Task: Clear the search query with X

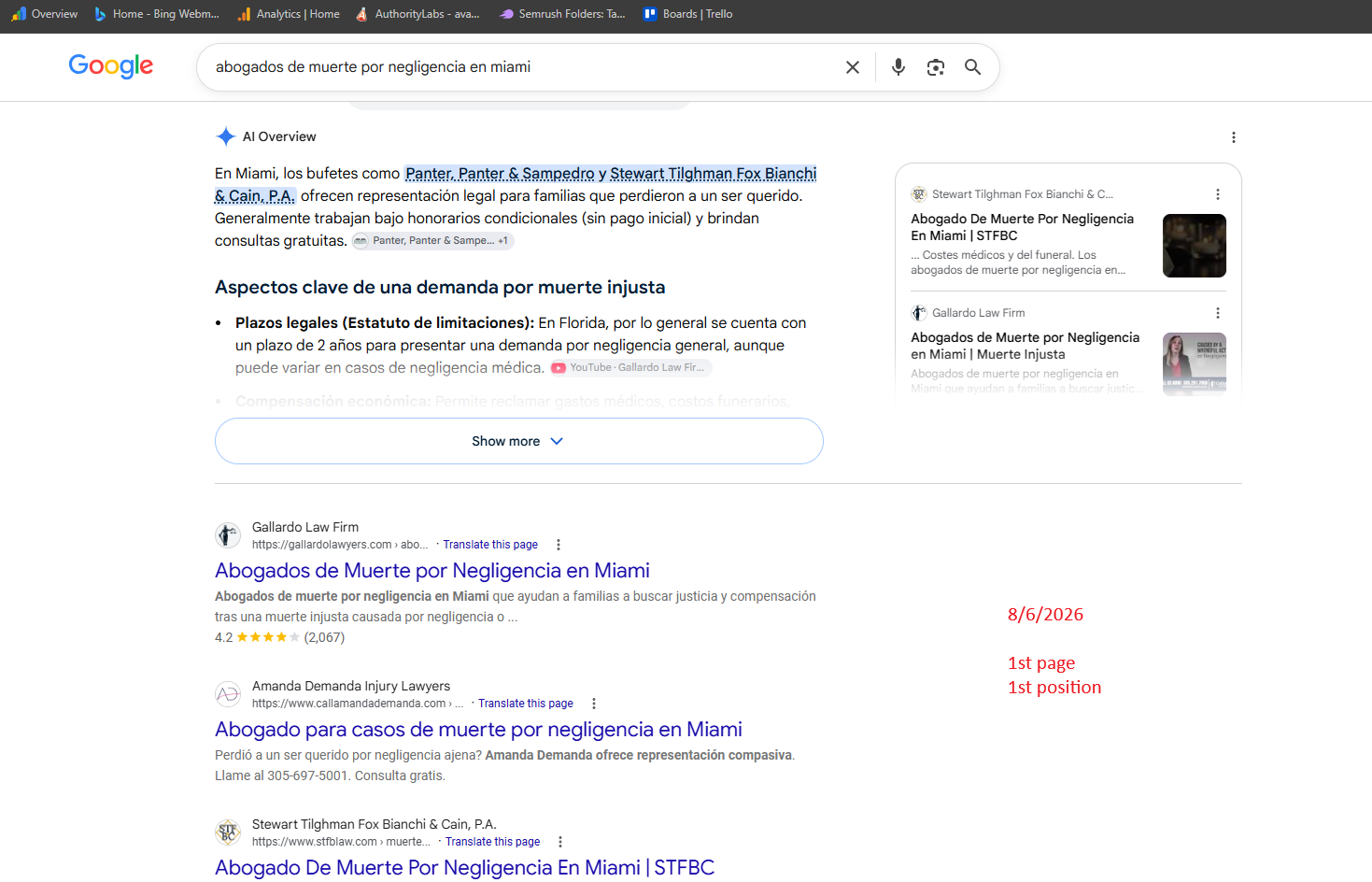Action: [x=853, y=67]
